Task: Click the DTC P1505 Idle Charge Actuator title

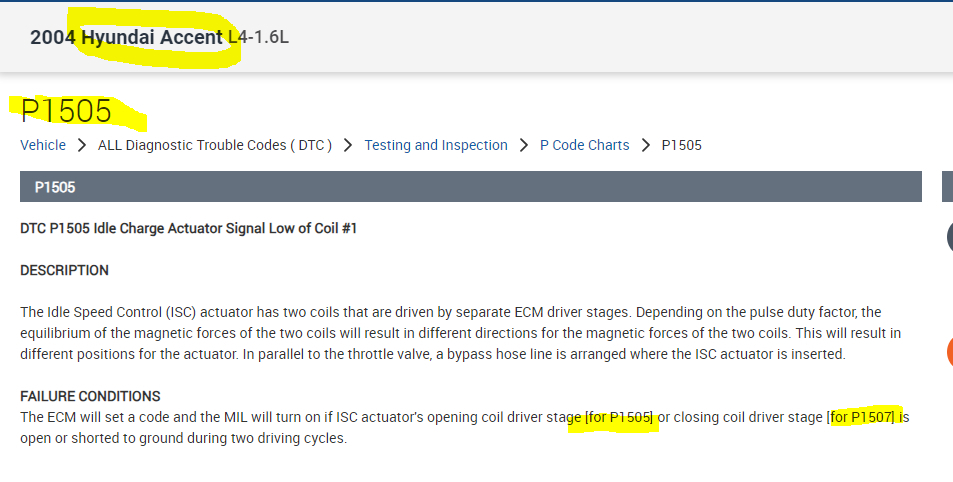Action: pyautogui.click(x=189, y=228)
